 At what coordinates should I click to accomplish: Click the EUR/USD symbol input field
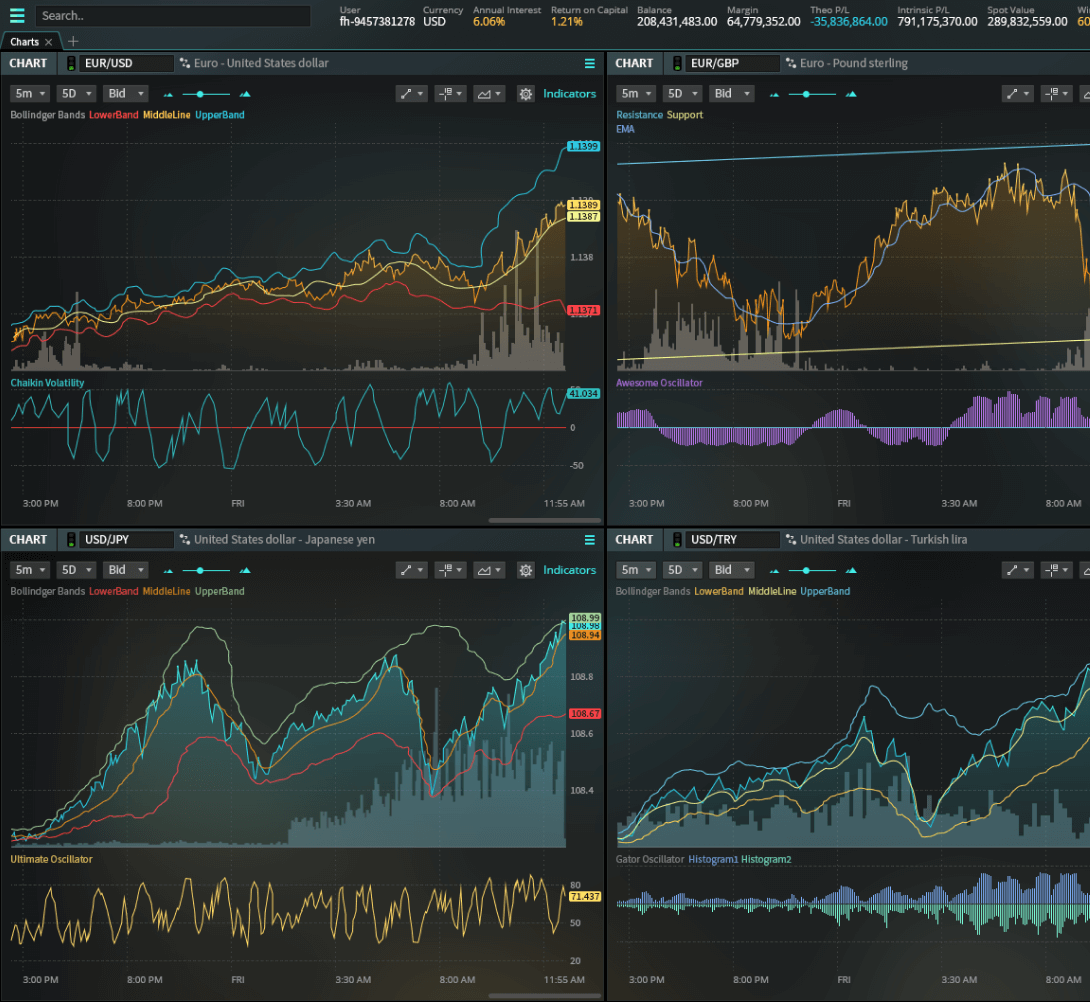126,63
